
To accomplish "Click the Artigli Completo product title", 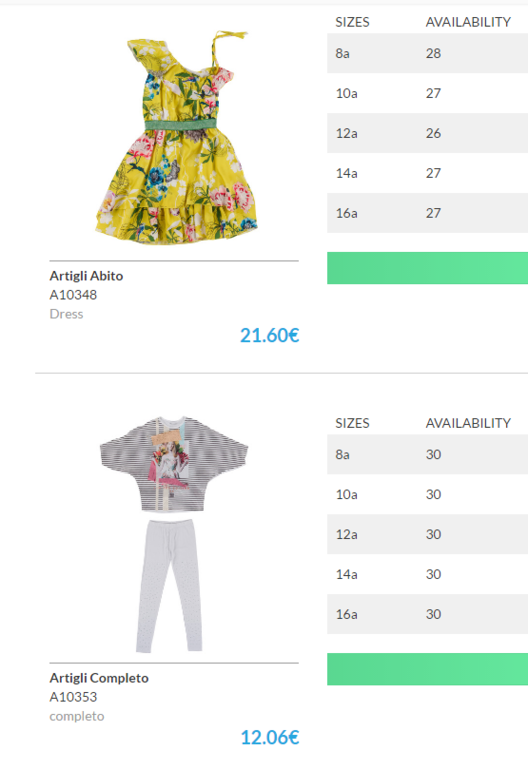I will (x=99, y=678).
